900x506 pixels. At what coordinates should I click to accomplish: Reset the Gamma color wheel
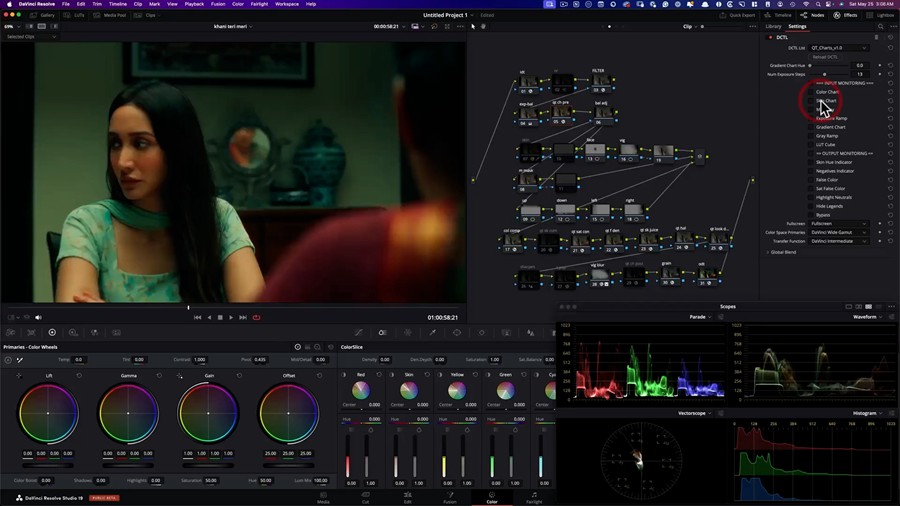(160, 376)
